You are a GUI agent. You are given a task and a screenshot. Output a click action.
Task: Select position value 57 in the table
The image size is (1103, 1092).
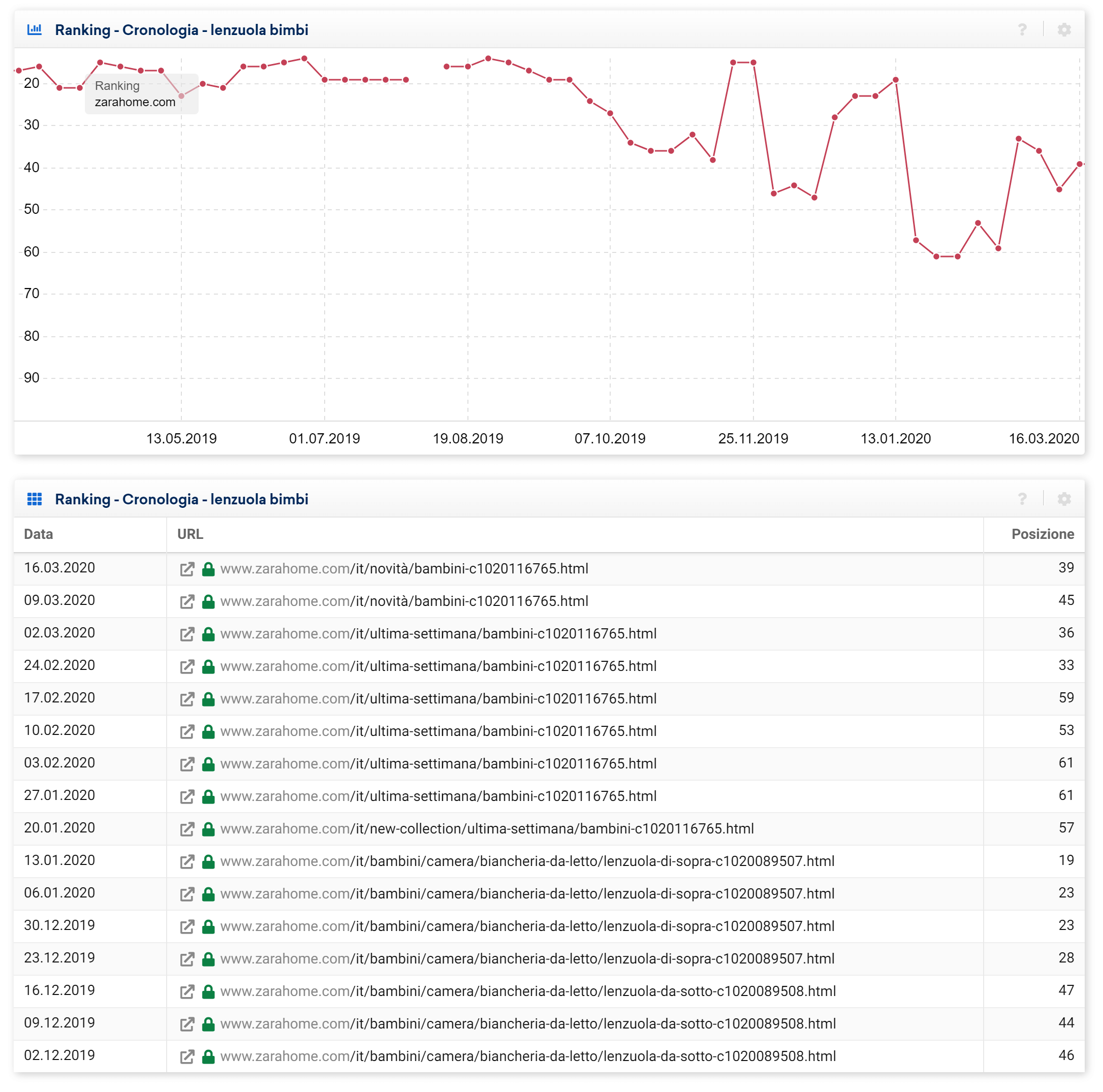[x=1066, y=828]
